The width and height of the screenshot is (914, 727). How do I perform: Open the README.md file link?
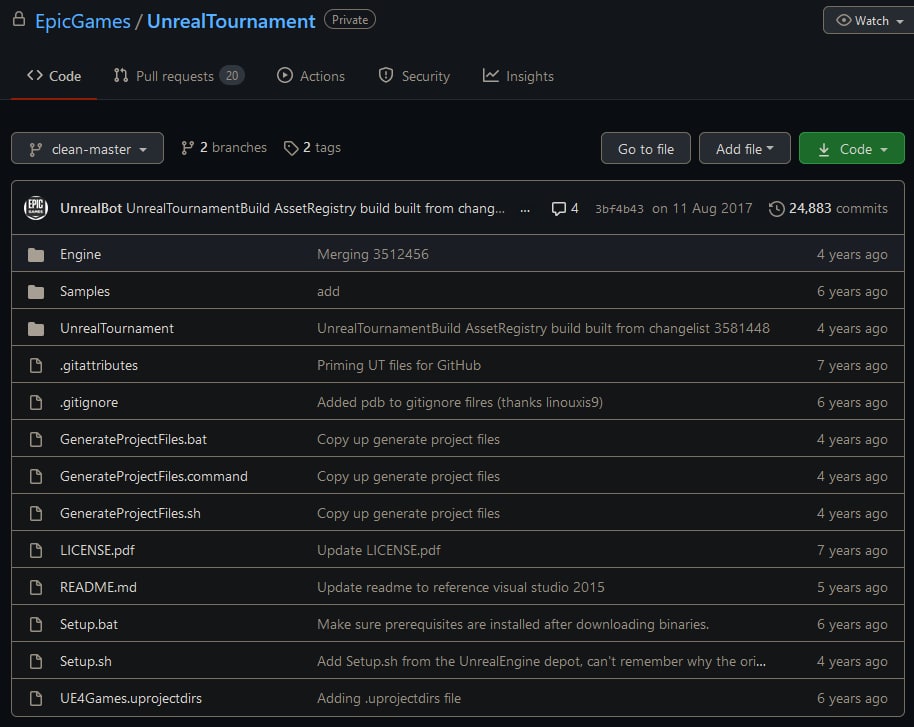tap(98, 588)
